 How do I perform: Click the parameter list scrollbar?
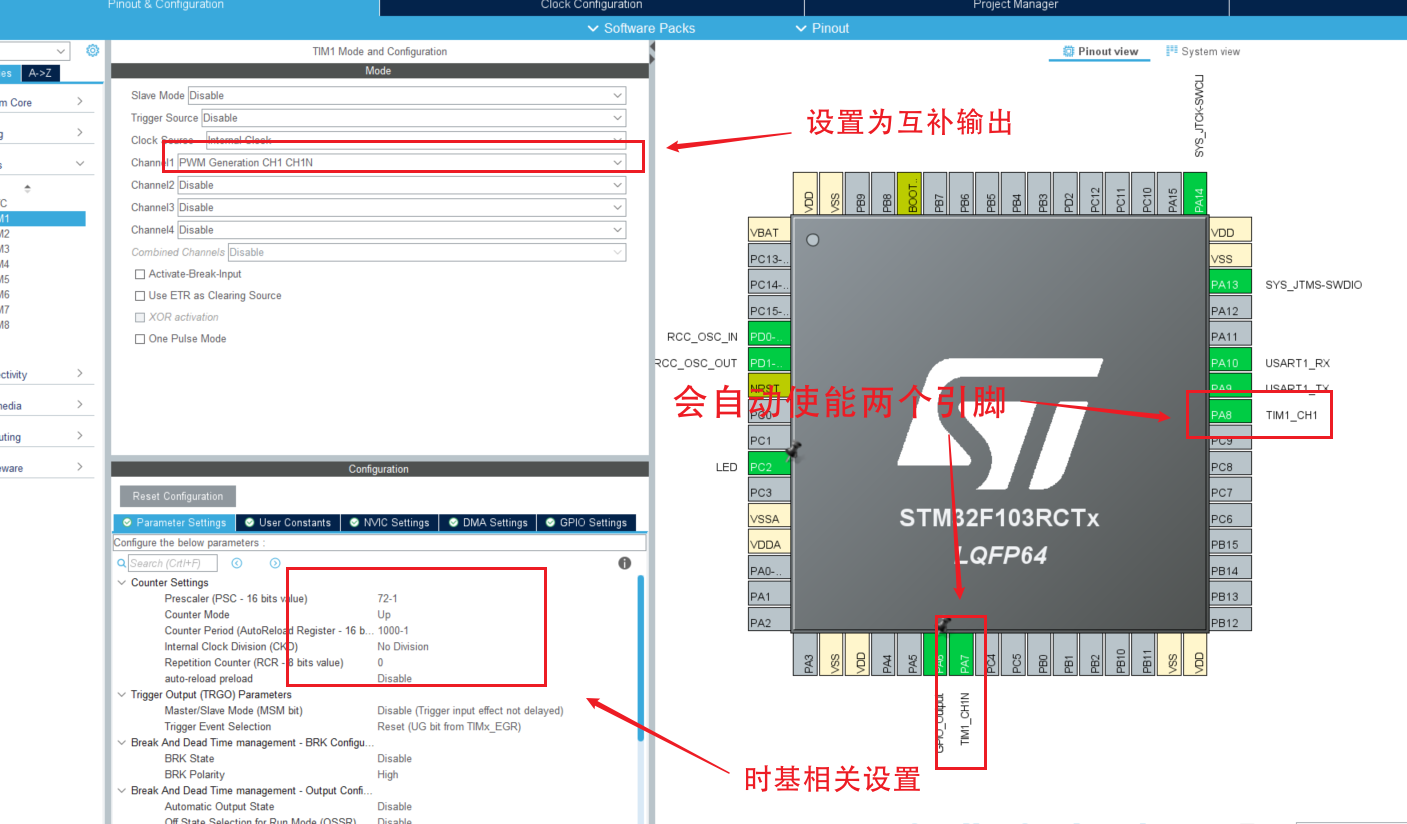point(641,658)
